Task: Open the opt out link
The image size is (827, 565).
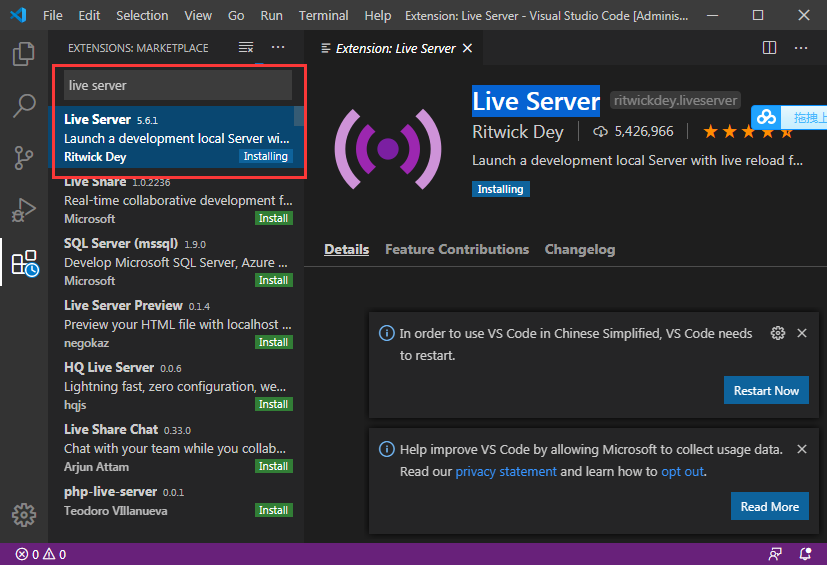Action: click(682, 471)
